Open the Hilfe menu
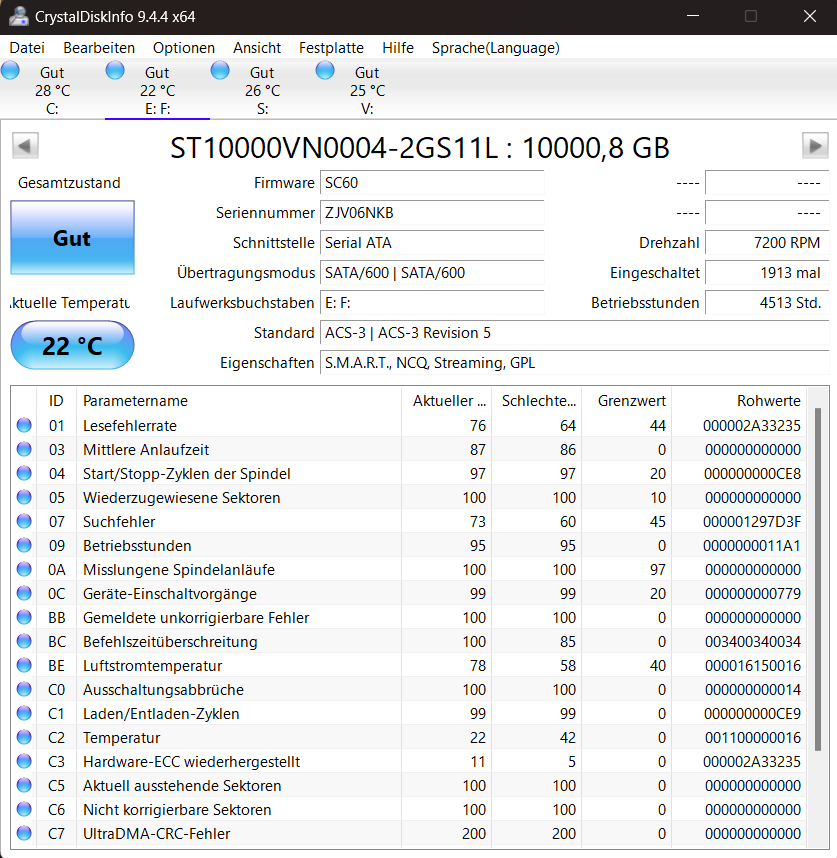The height and width of the screenshot is (858, 837). [x=398, y=48]
